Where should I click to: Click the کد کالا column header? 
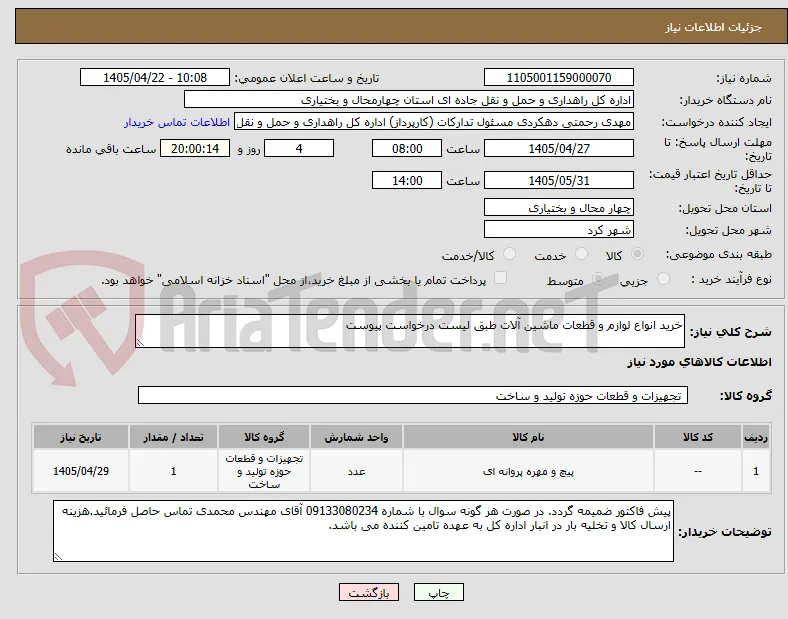[x=698, y=437]
